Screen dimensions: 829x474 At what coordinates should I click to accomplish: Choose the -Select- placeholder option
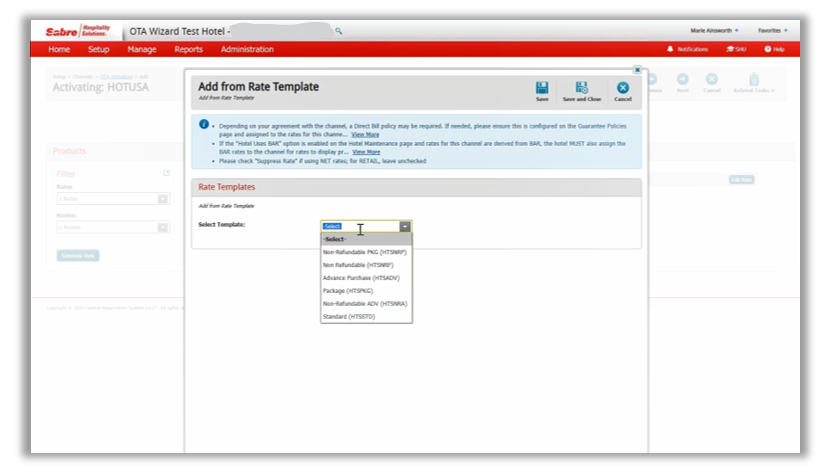pyautogui.click(x=366, y=239)
